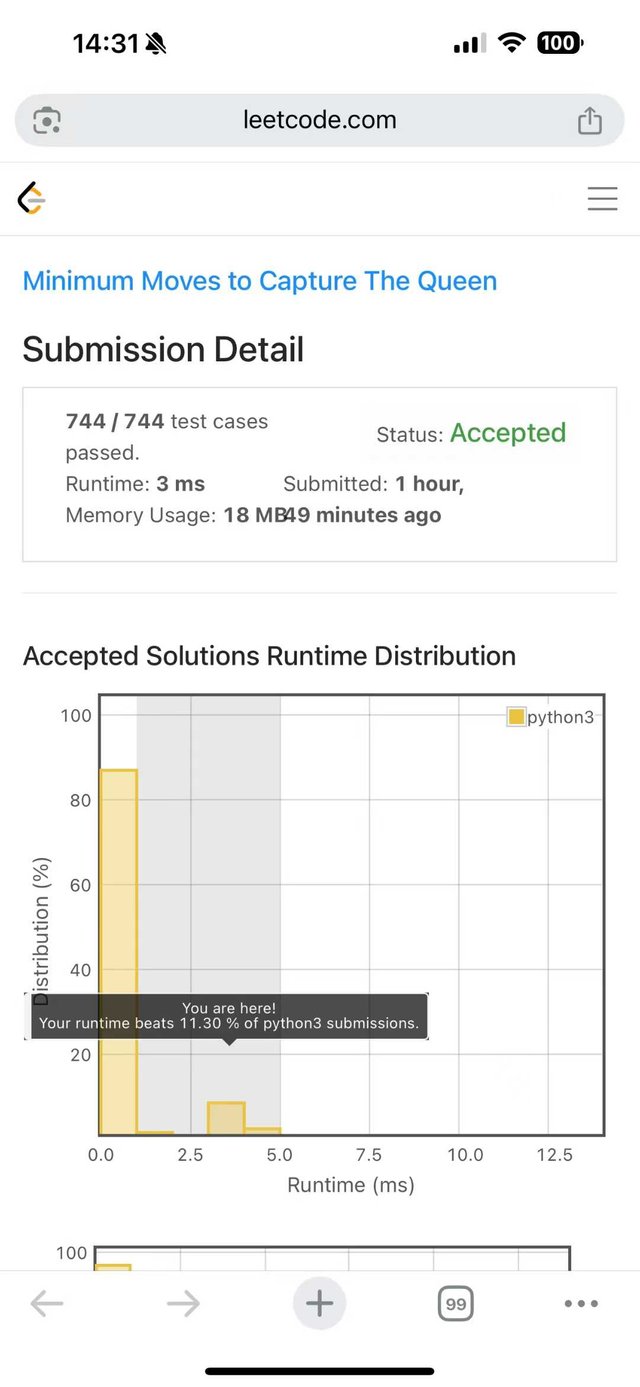Tap the small bar near 5.0 ms
The width and height of the screenshot is (640, 1387).
(x=263, y=1130)
